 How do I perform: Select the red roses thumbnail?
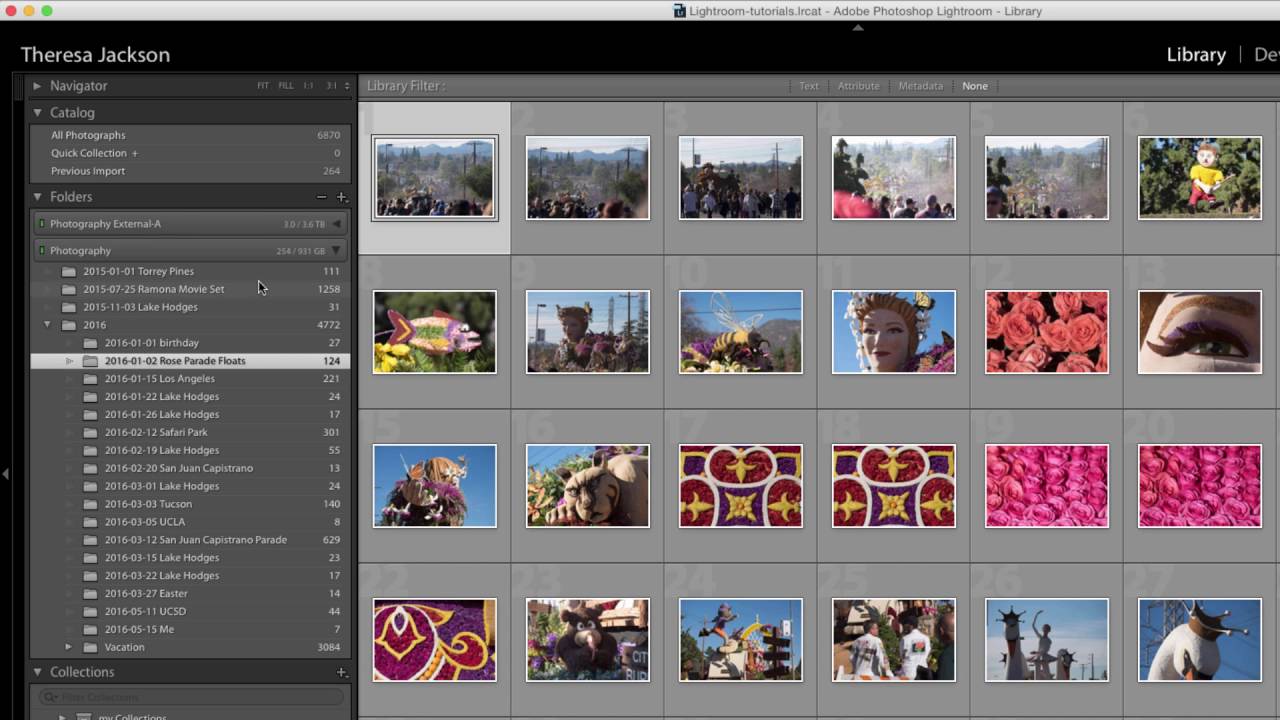(x=1047, y=332)
